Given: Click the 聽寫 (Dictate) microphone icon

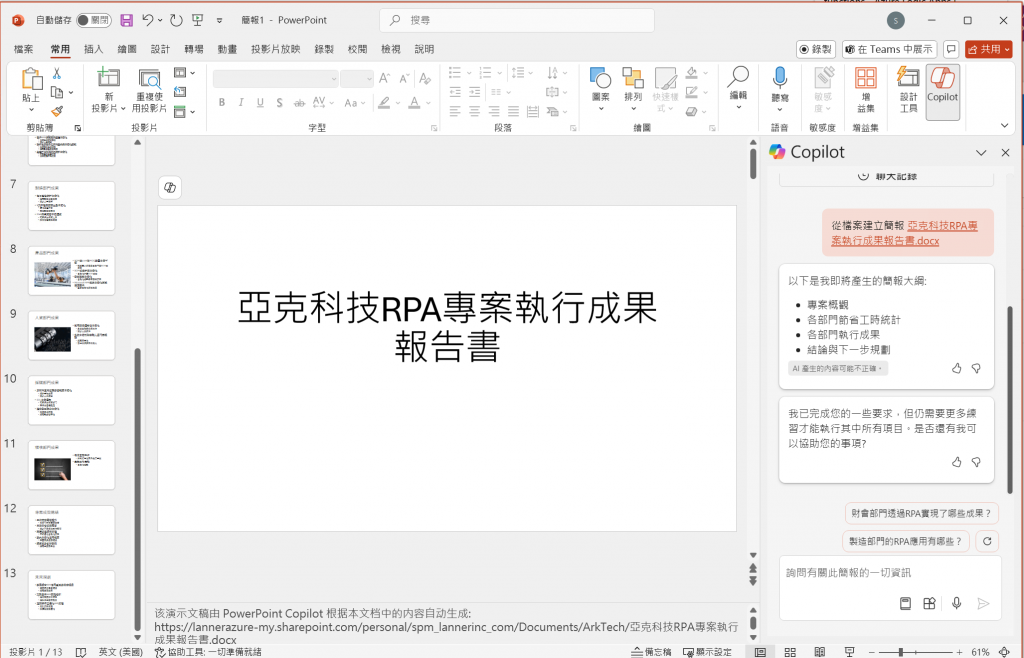Looking at the screenshot, I should pyautogui.click(x=780, y=78).
